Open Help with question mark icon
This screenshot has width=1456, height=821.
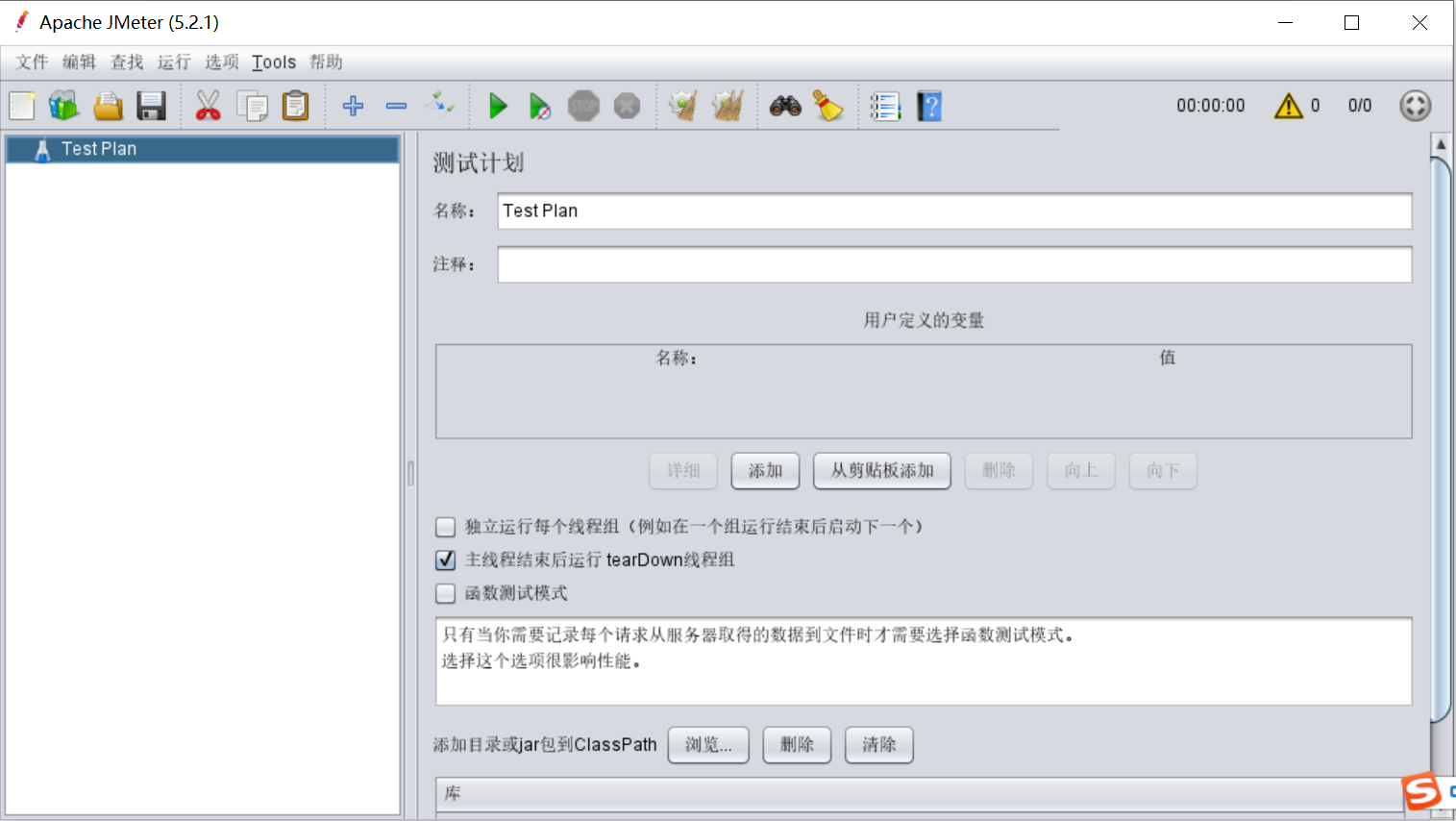click(x=929, y=106)
